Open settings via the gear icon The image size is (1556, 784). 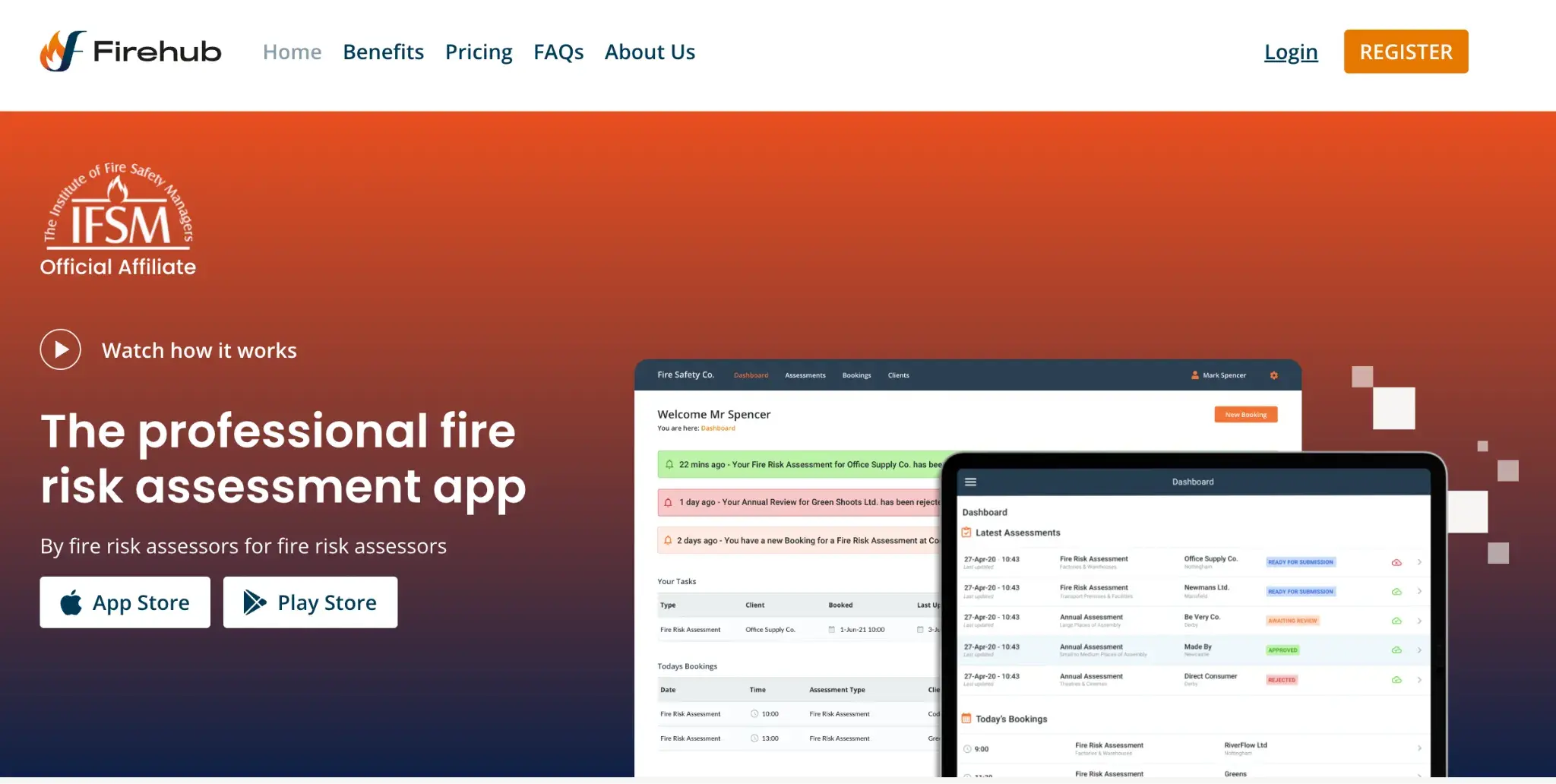click(x=1274, y=375)
